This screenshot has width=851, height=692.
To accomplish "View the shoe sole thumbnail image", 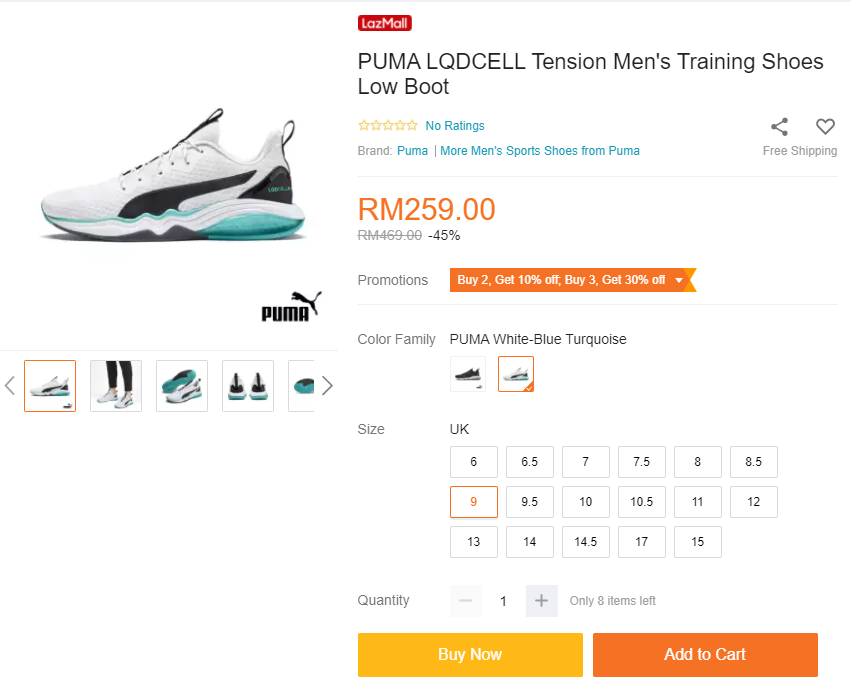I will click(x=182, y=386).
